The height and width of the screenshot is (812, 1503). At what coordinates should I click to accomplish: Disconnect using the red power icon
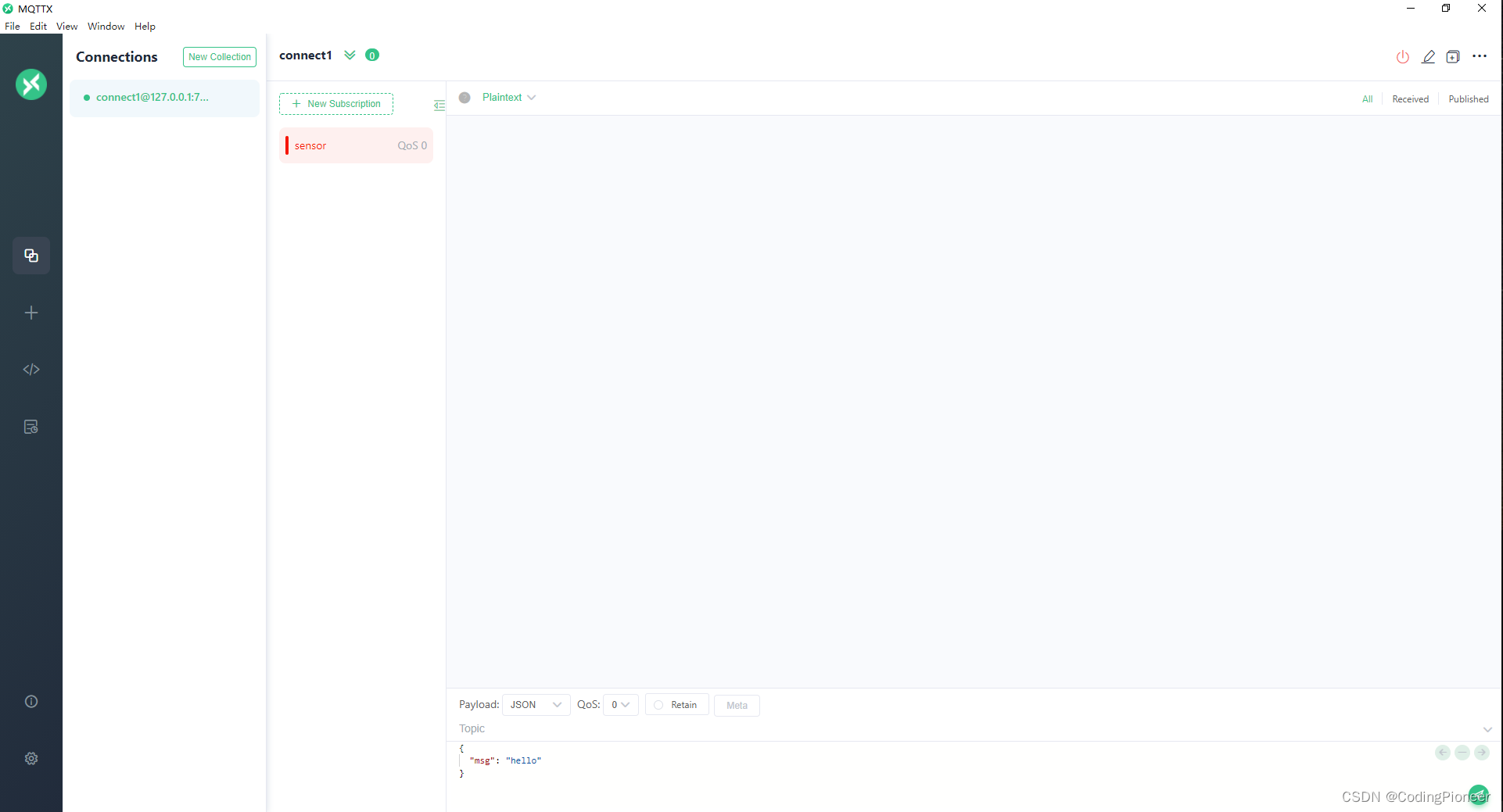[x=1403, y=57]
